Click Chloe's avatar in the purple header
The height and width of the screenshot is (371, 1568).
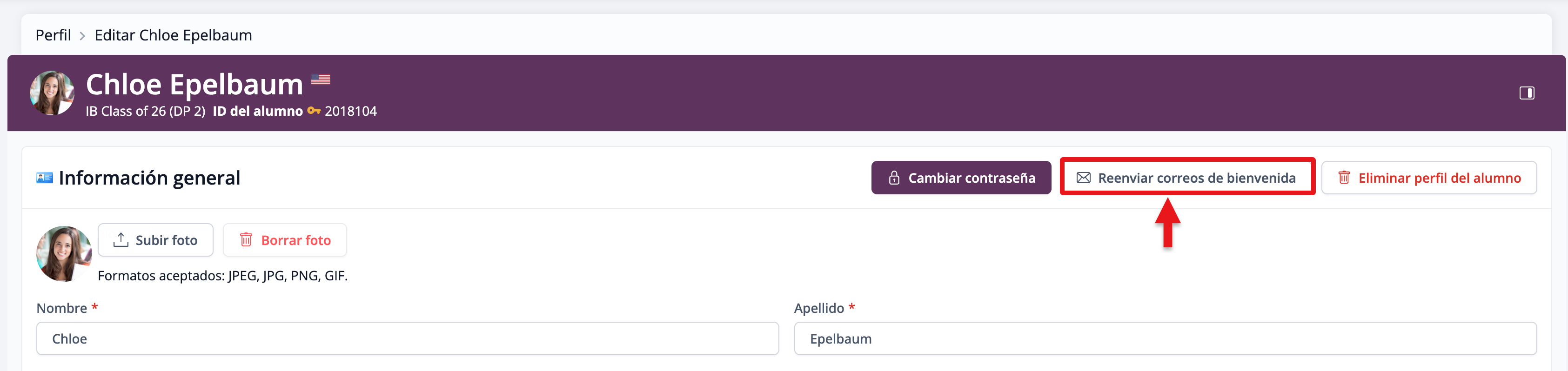click(52, 93)
